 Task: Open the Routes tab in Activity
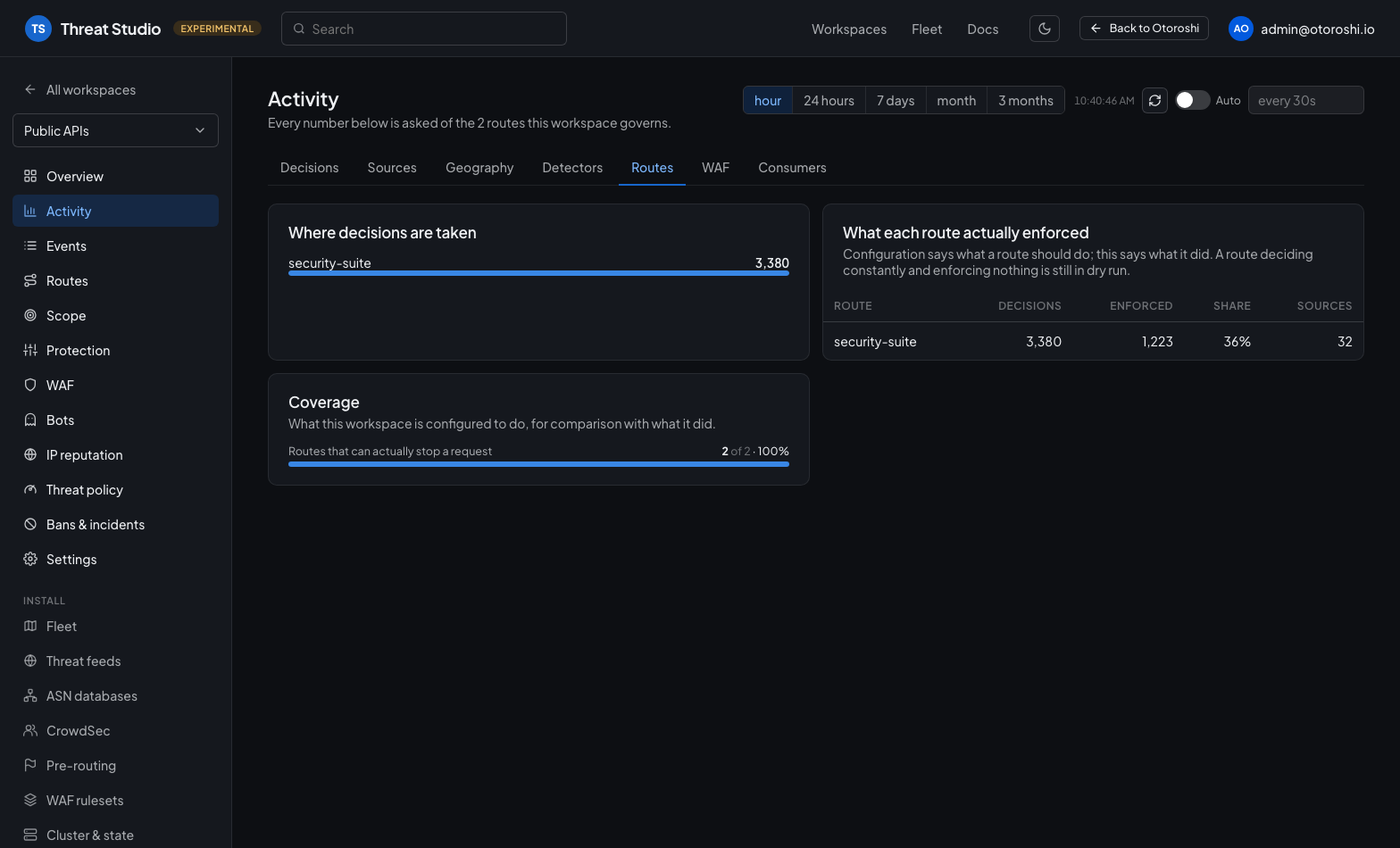coord(652,168)
